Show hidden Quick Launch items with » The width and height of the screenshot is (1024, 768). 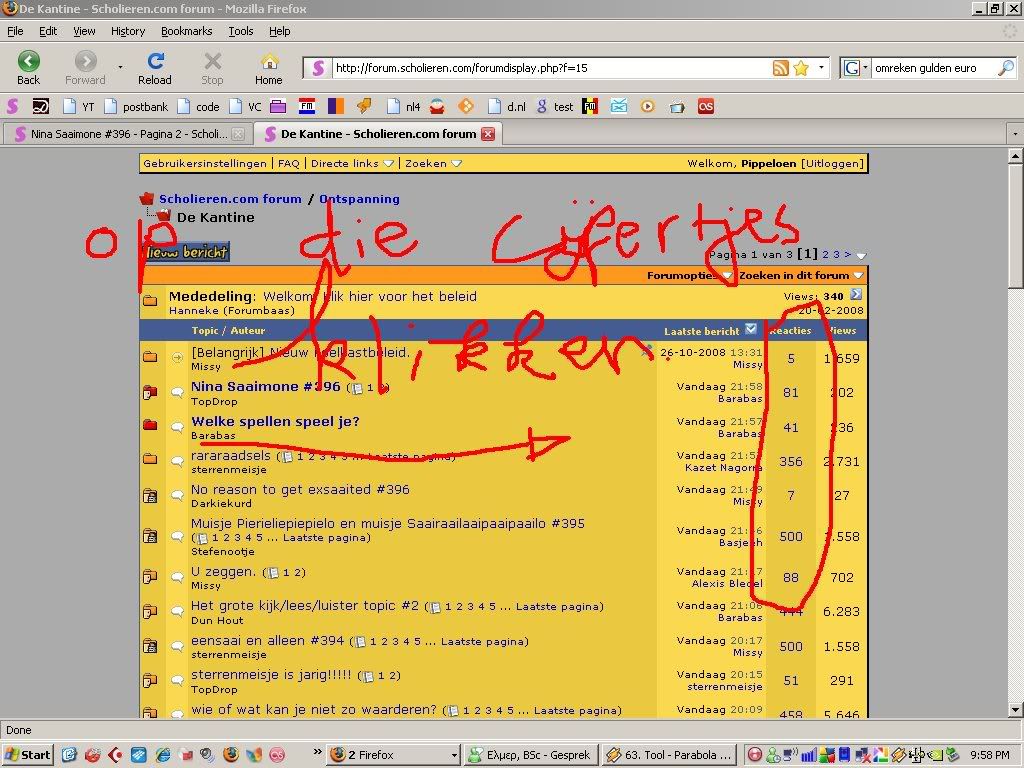[x=318, y=752]
